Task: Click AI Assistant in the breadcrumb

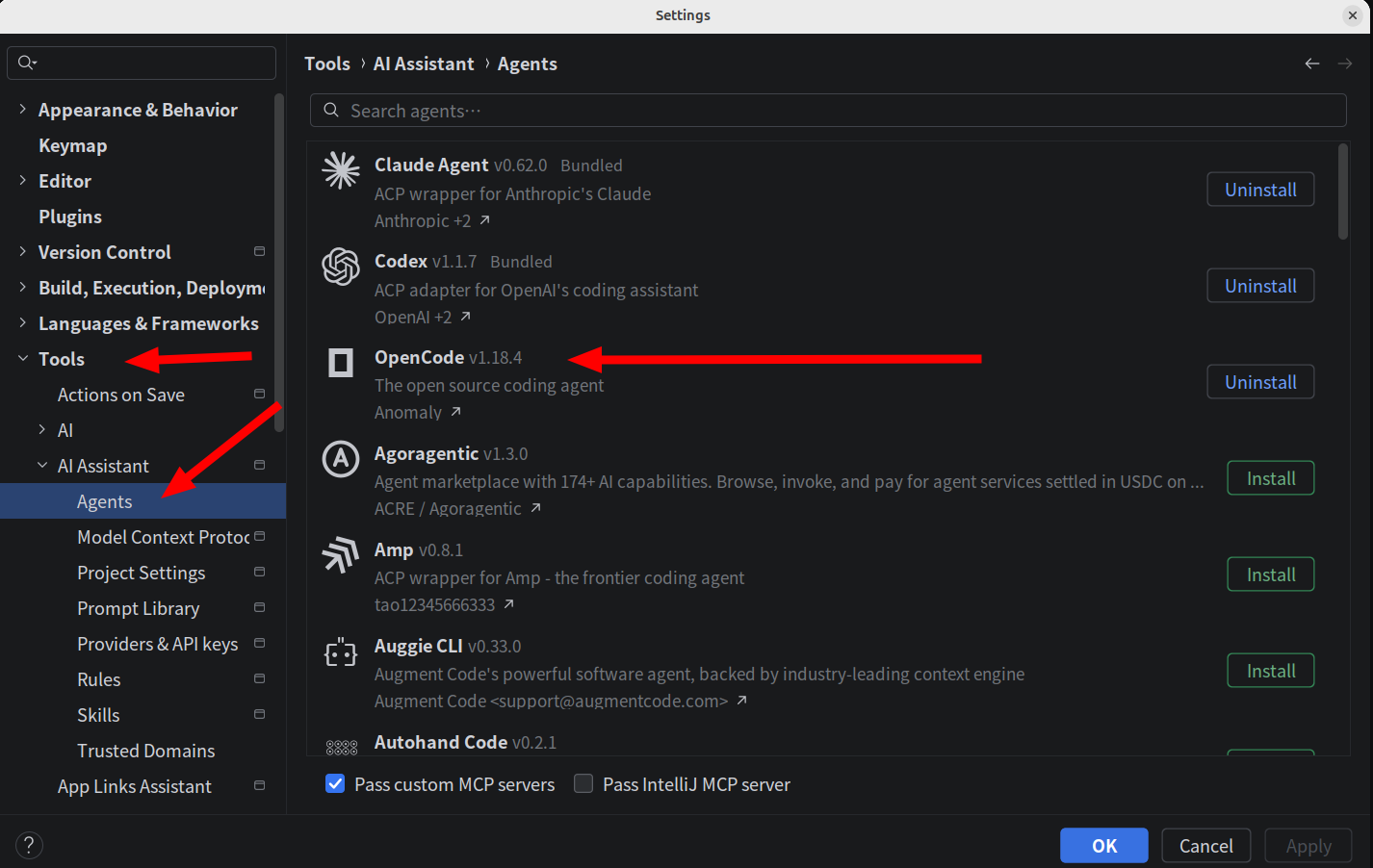Action: [x=424, y=64]
